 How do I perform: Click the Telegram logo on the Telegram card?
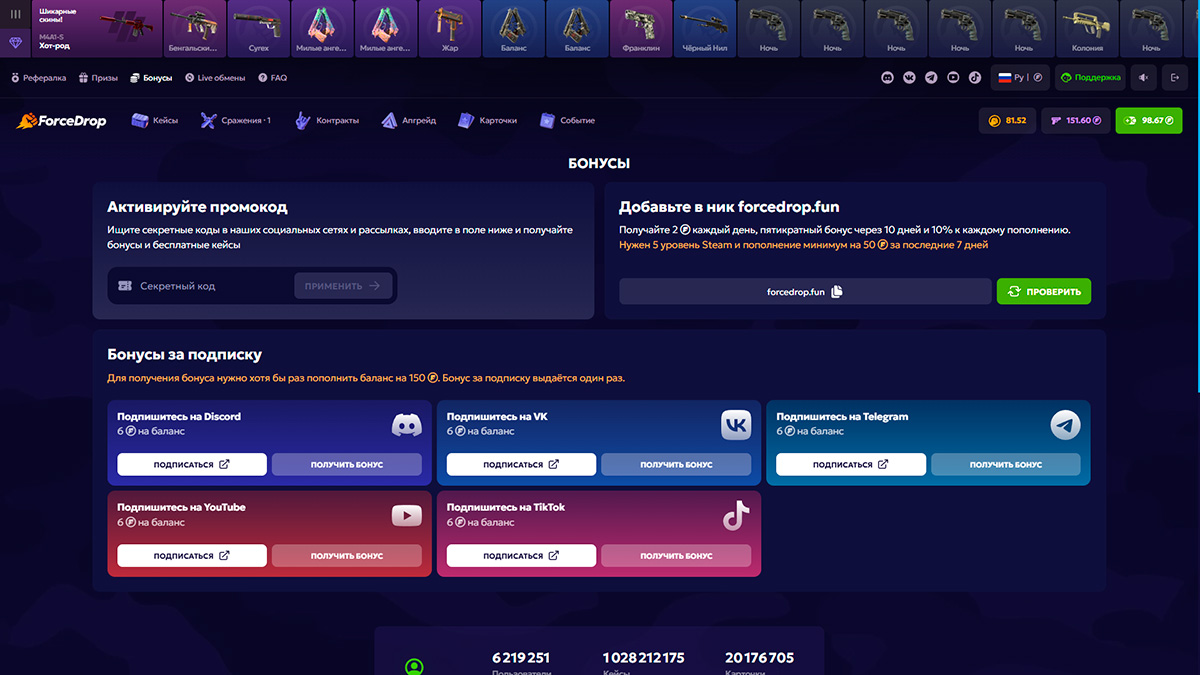[x=1066, y=426]
